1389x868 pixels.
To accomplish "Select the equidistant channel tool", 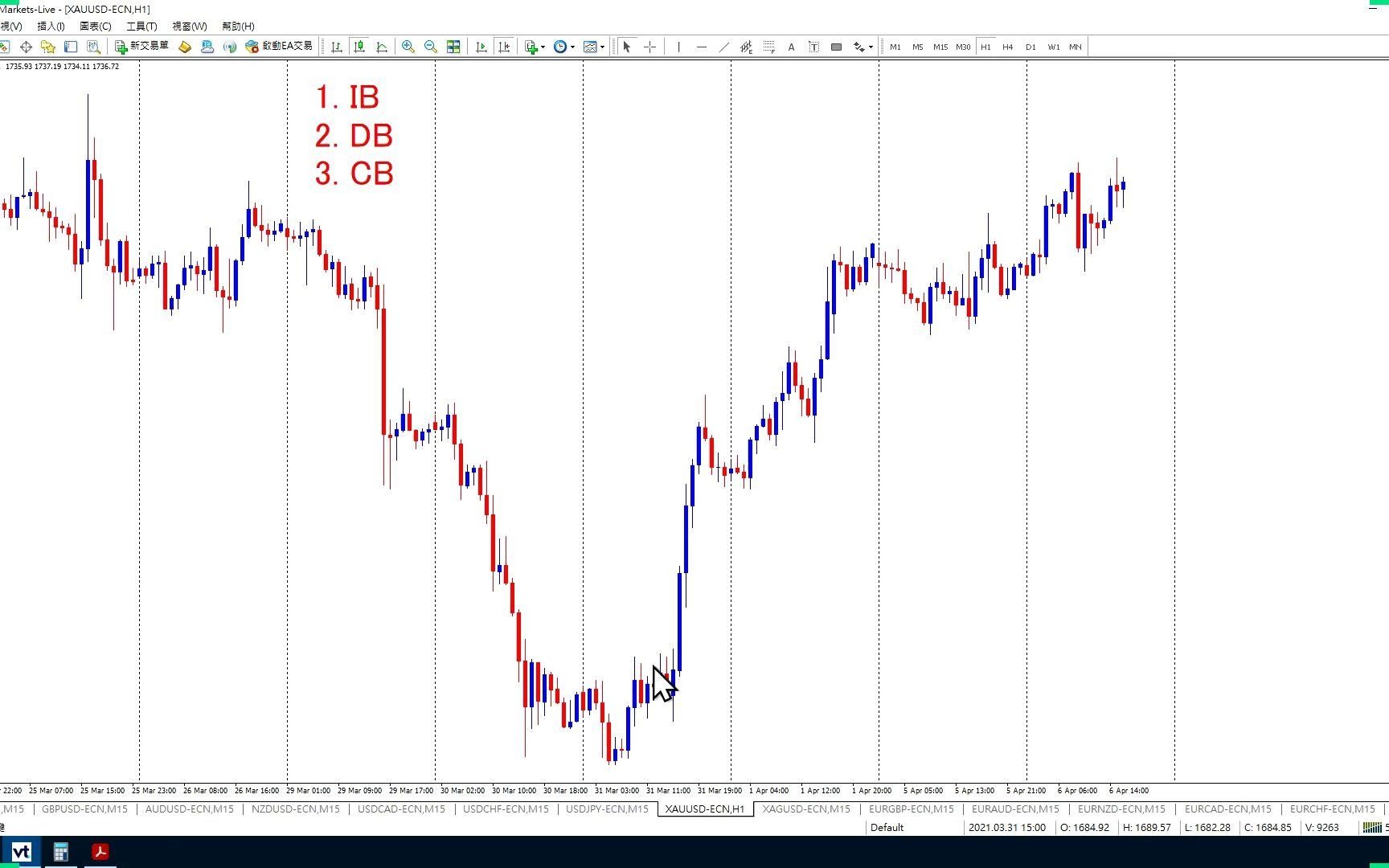I will pyautogui.click(x=746, y=47).
